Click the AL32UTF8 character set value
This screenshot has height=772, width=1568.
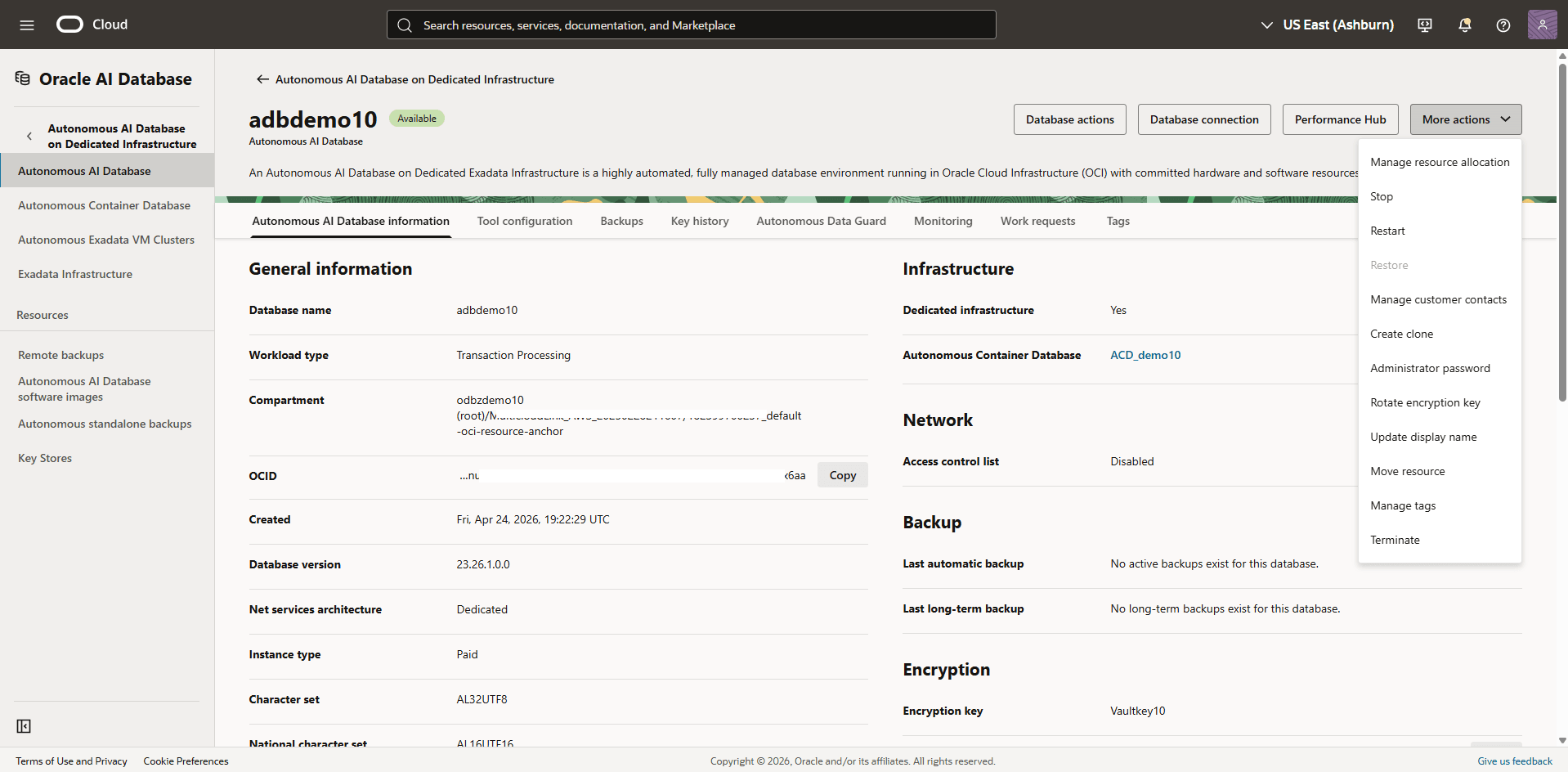pyautogui.click(x=482, y=699)
